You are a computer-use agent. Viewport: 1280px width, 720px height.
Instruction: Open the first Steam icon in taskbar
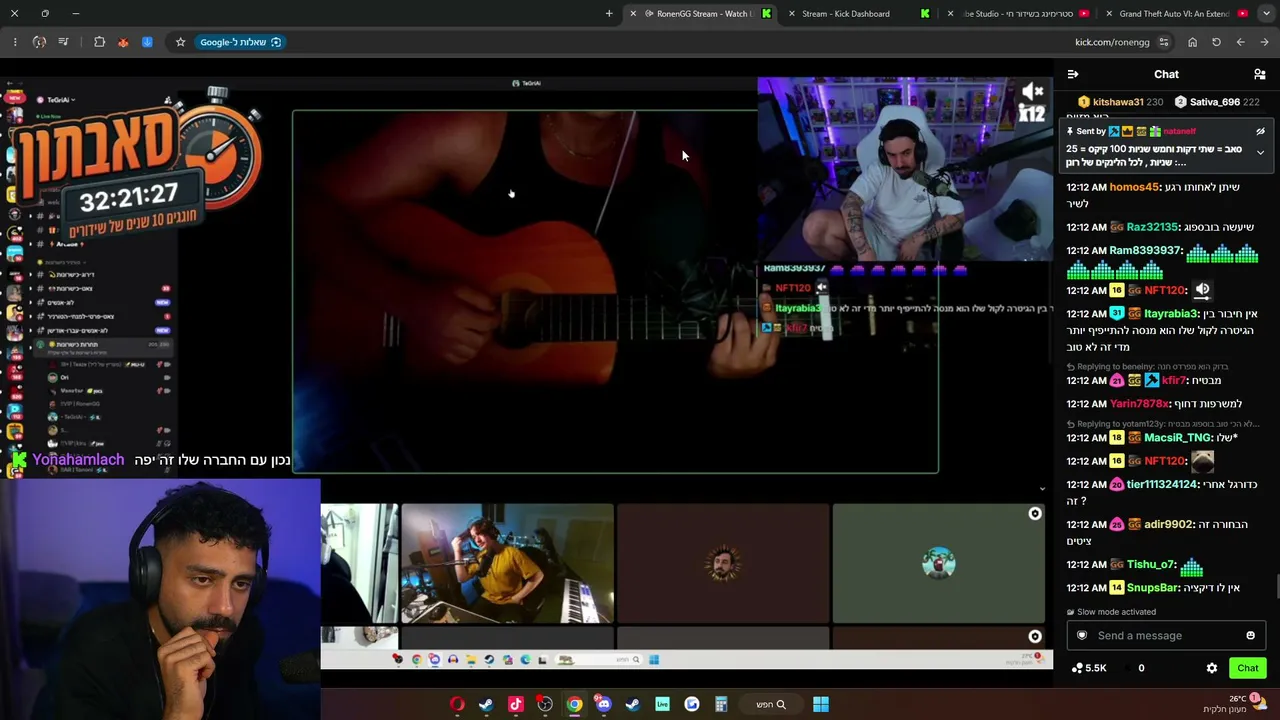pos(486,704)
